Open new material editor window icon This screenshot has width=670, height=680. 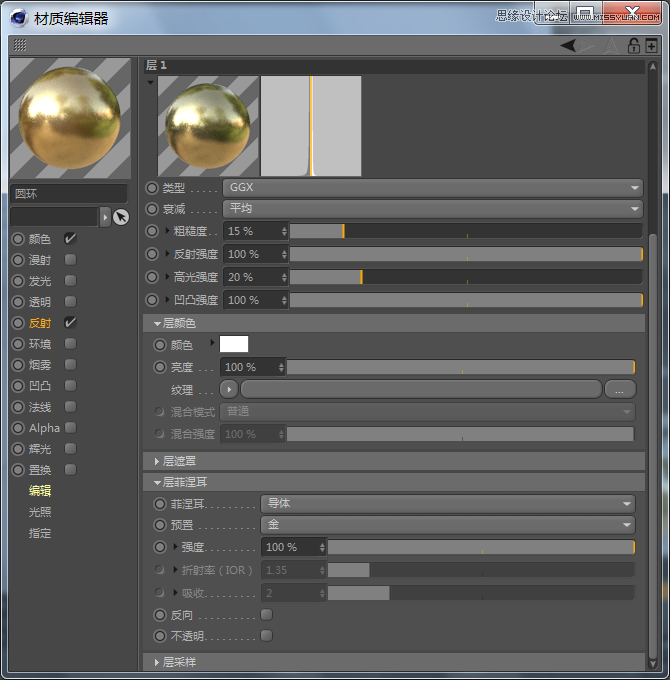point(651,45)
